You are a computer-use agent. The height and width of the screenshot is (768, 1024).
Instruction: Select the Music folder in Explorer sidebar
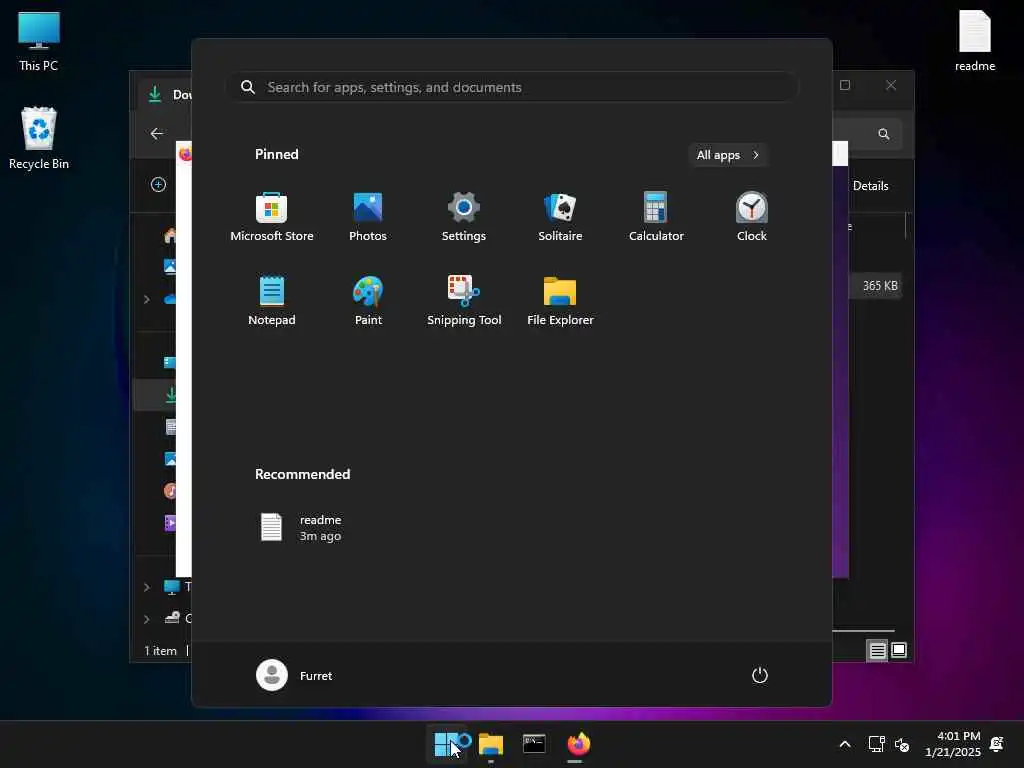170,490
